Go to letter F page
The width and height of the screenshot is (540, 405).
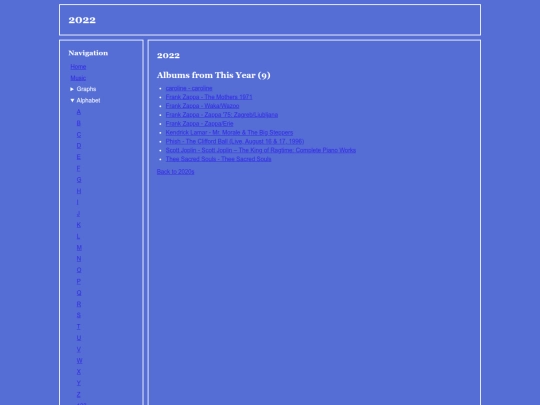click(79, 168)
